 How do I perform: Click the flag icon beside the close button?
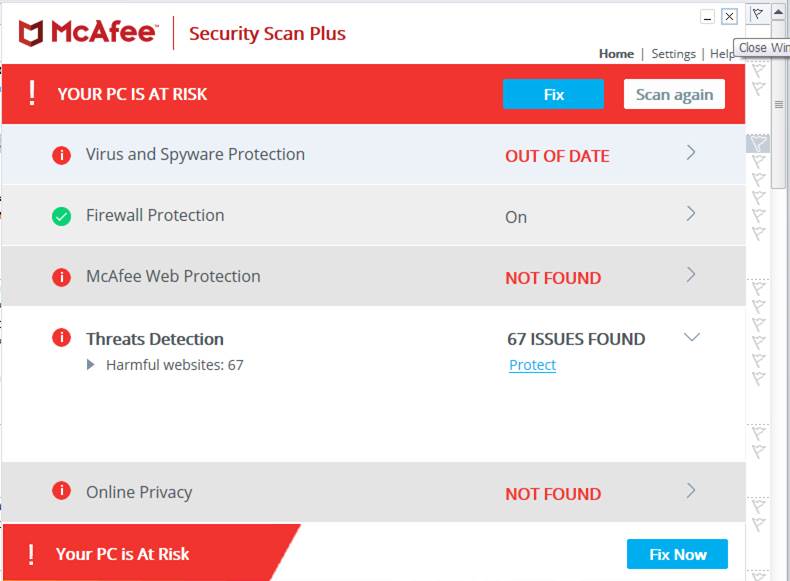point(758,15)
